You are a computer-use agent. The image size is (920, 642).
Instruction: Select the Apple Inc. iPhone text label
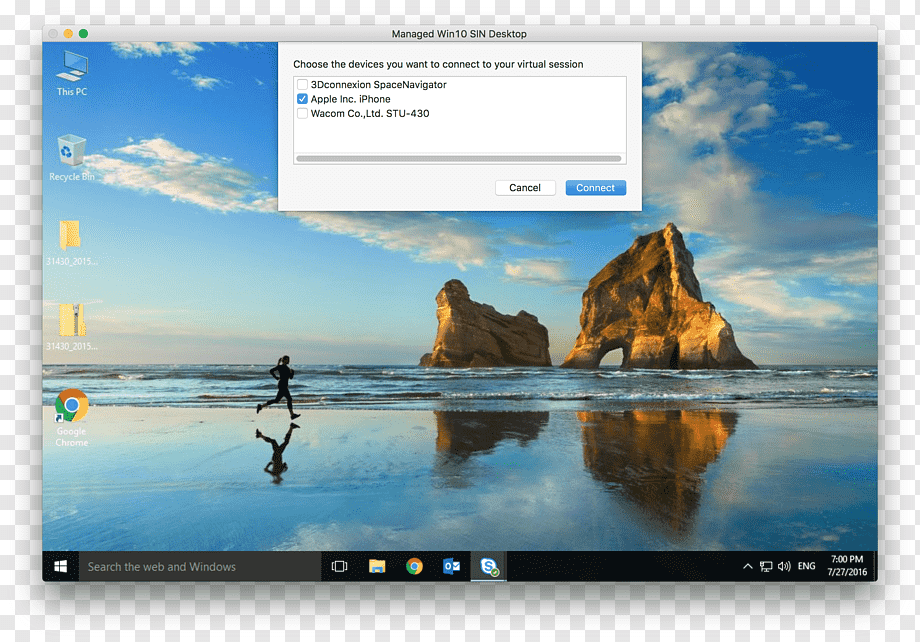coord(350,99)
